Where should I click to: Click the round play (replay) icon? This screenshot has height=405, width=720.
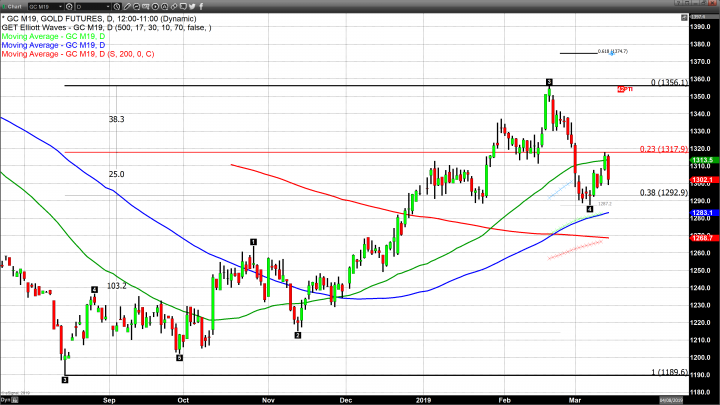tap(155, 6)
